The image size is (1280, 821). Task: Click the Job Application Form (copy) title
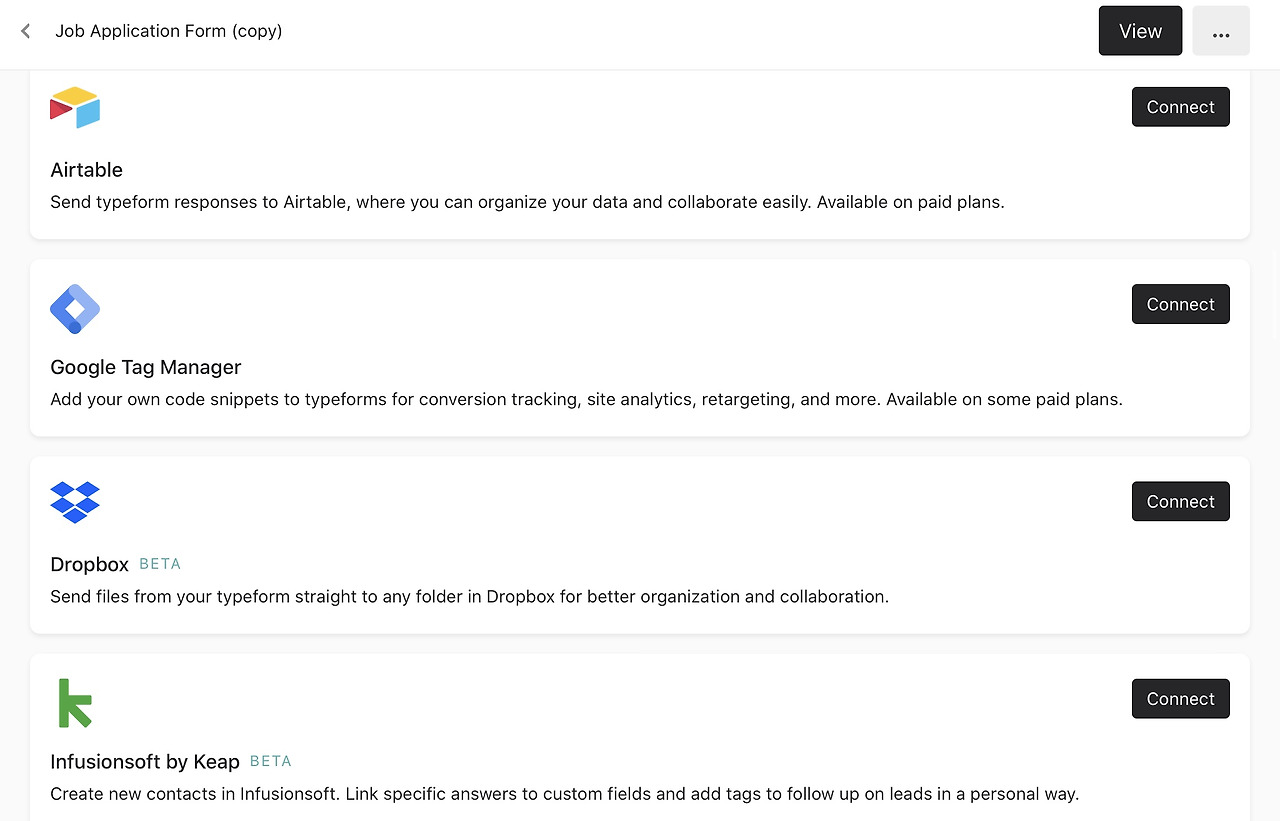tap(169, 31)
